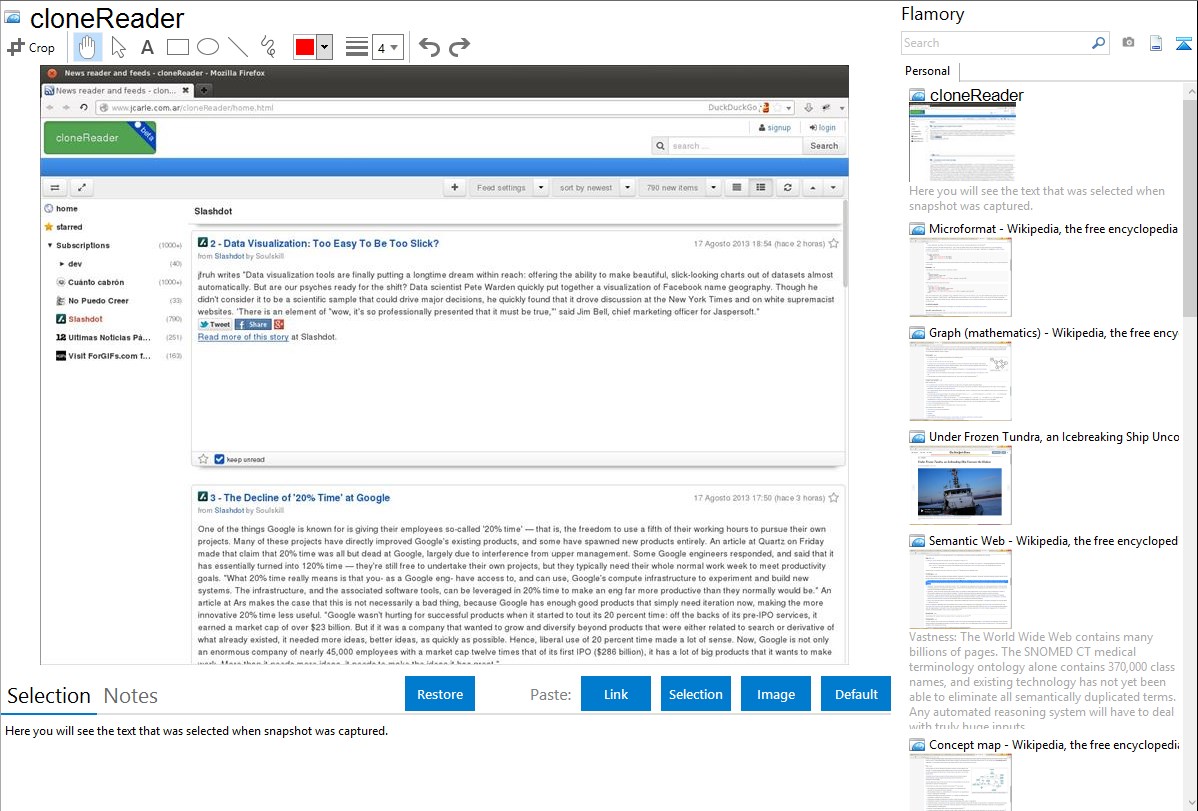Click the login link in cloneReader

tap(822, 128)
